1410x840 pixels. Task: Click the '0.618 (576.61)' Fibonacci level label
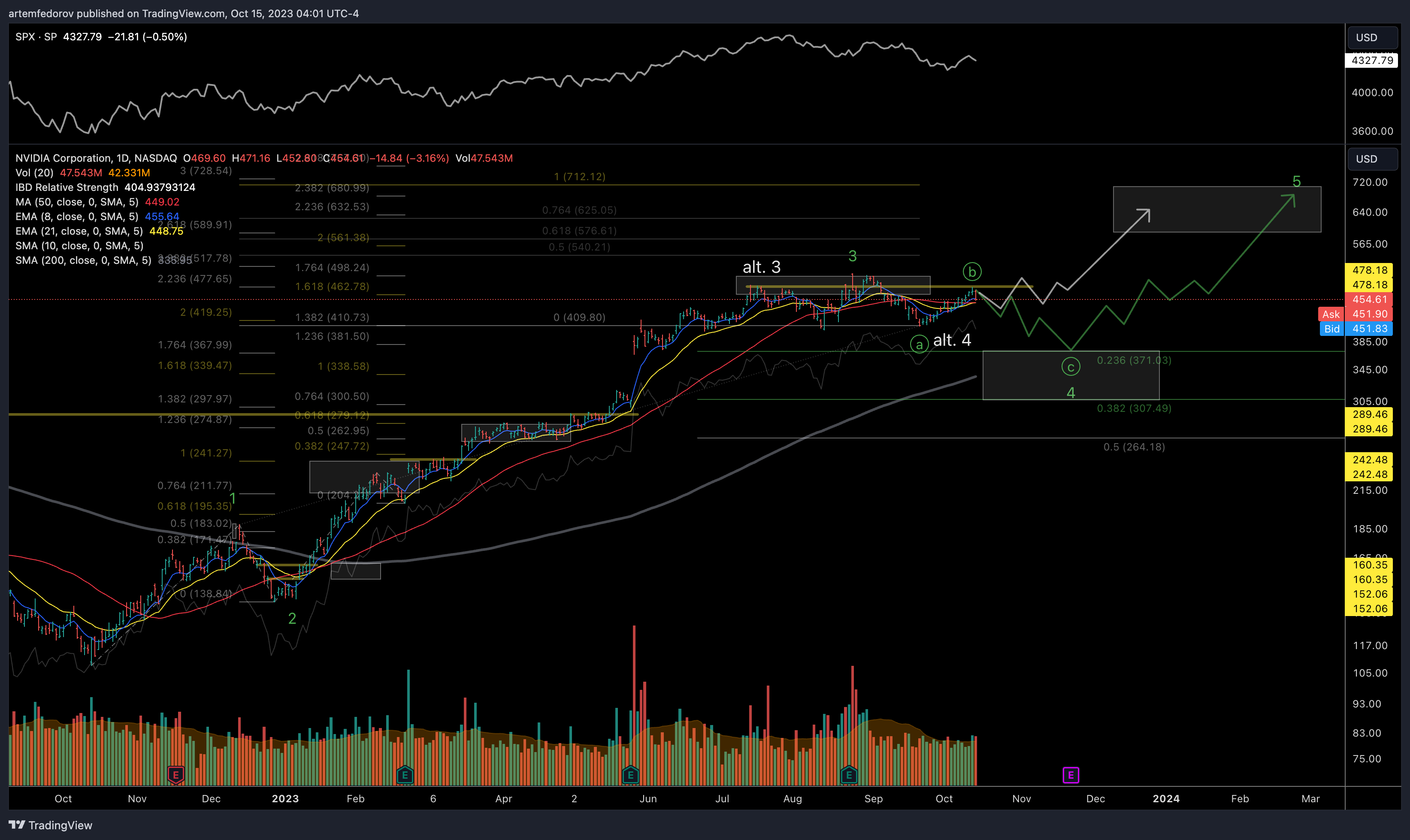[579, 230]
